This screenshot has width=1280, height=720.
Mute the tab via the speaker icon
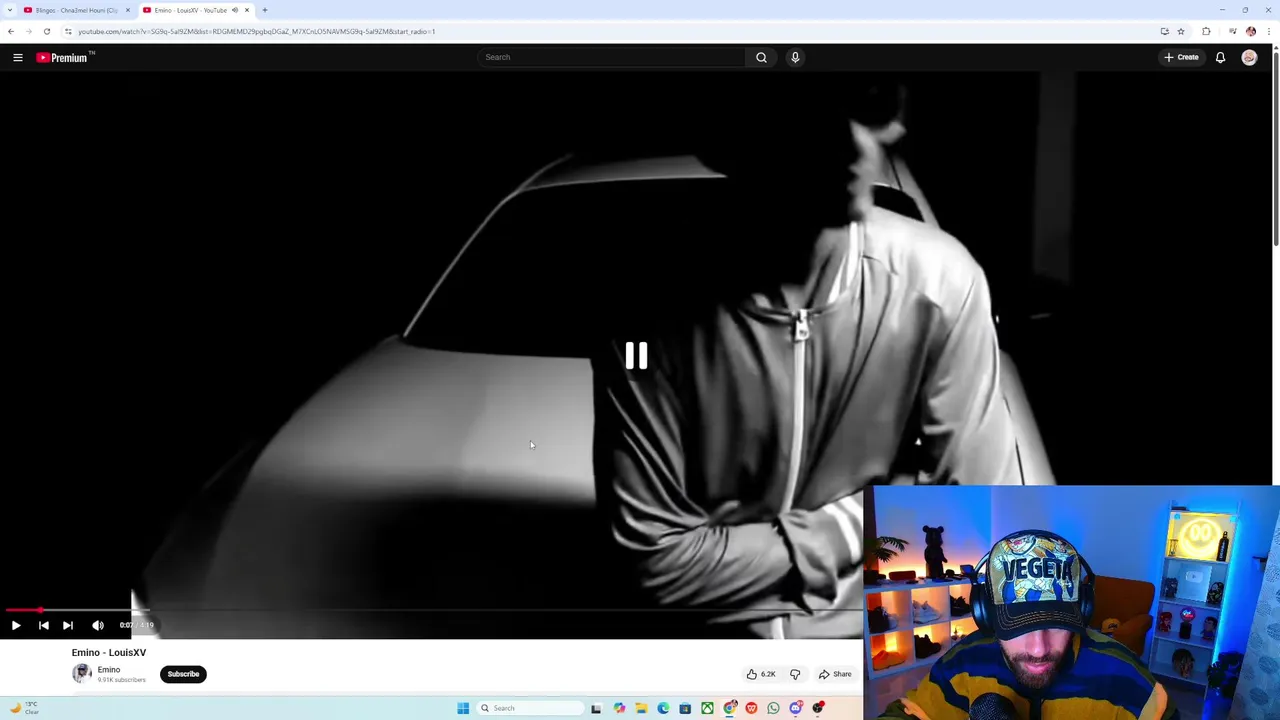click(235, 10)
